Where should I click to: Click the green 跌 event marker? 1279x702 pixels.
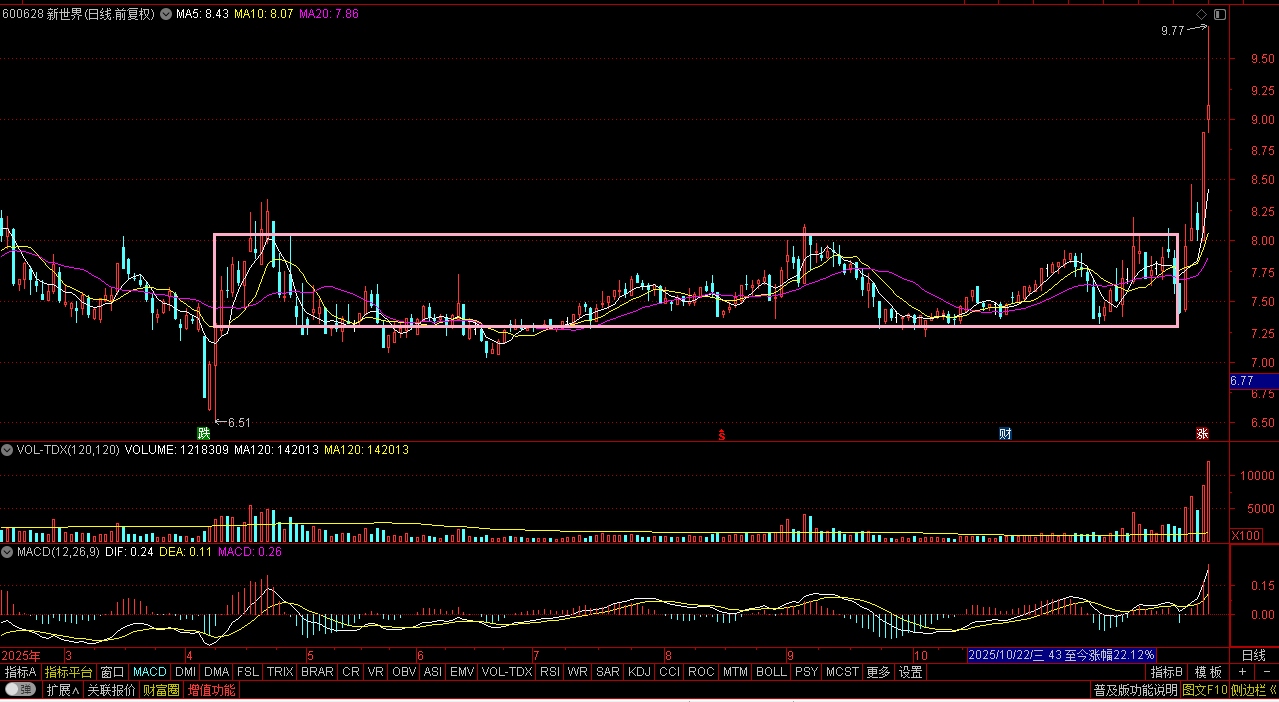[204, 433]
